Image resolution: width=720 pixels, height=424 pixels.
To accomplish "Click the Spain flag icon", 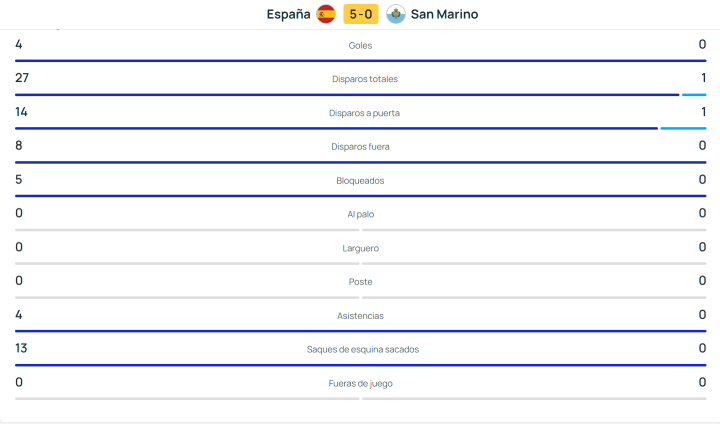I will click(326, 14).
